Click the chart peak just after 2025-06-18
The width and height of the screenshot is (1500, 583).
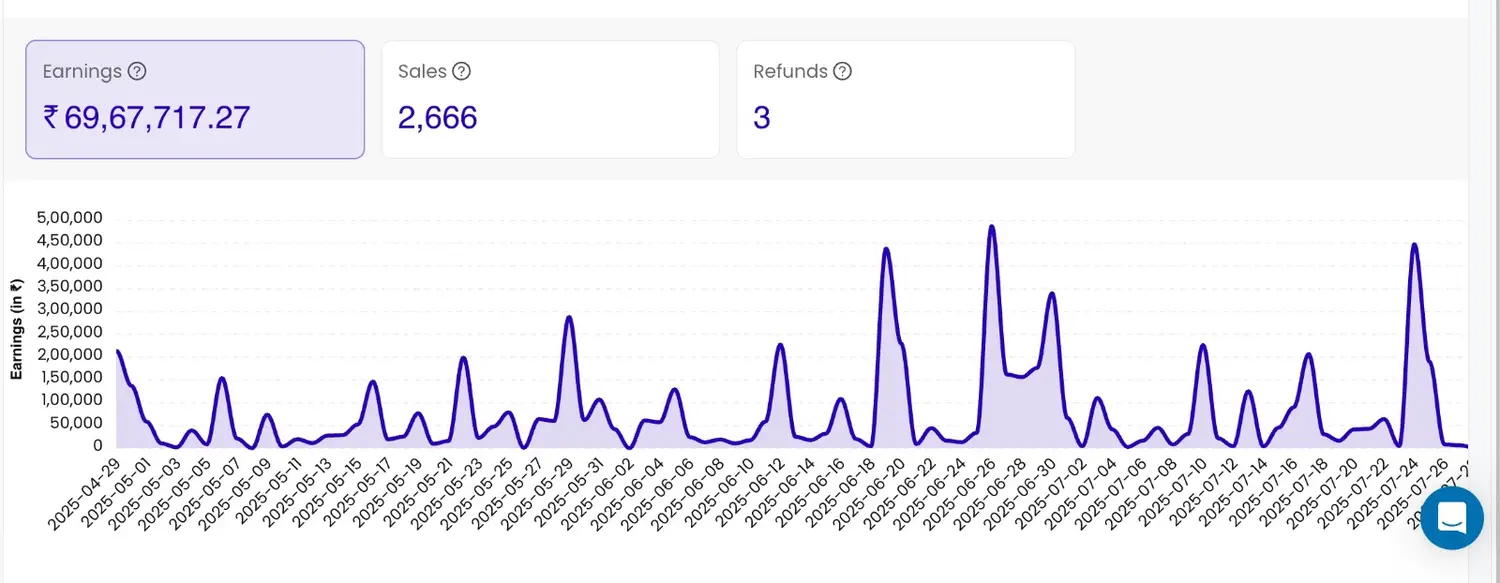886,249
